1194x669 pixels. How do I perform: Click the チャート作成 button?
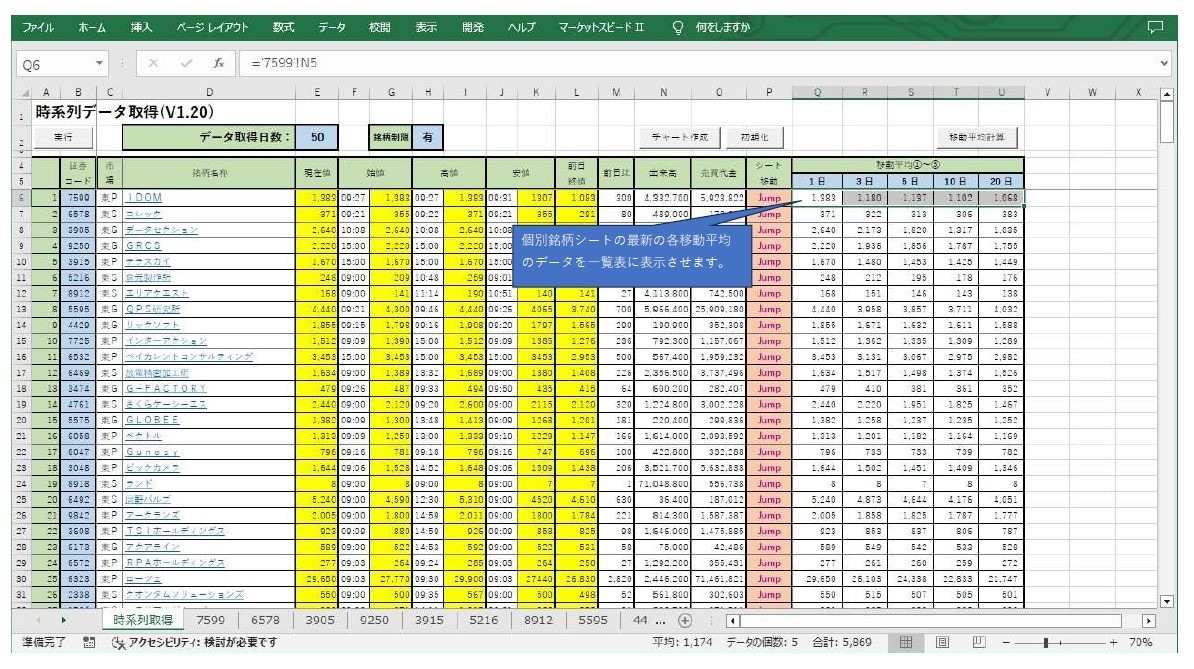click(x=679, y=137)
